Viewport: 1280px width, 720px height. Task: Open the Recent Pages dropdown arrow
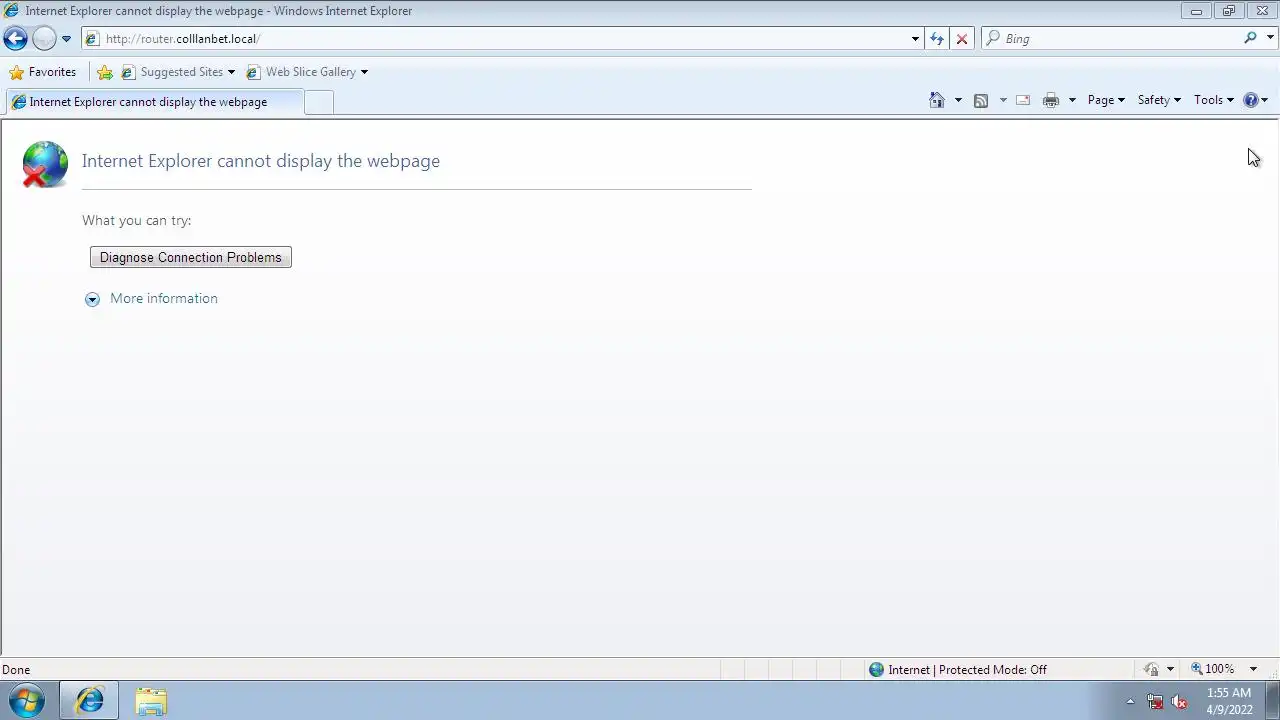click(x=66, y=39)
